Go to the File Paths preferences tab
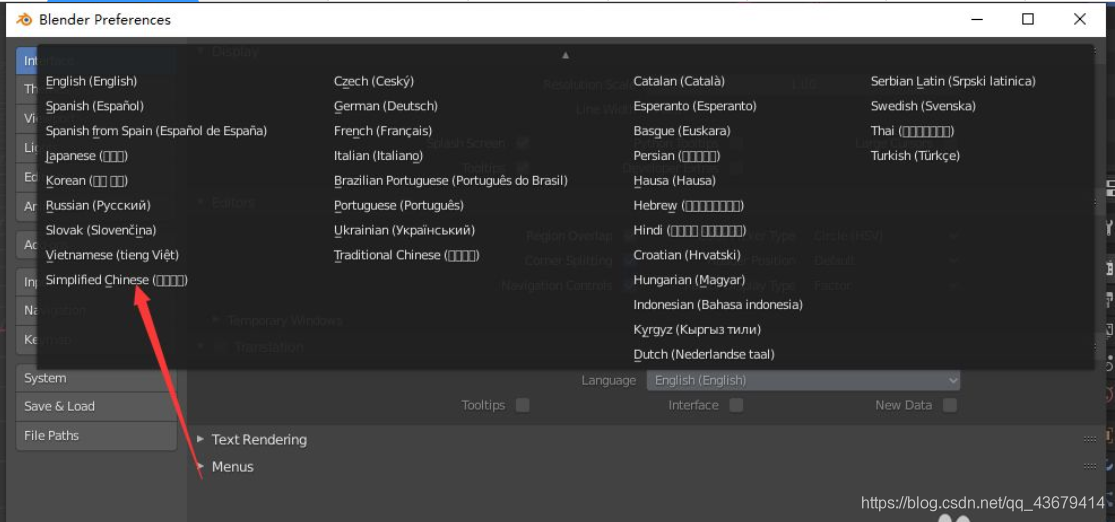This screenshot has height=522, width=1115. (96, 436)
